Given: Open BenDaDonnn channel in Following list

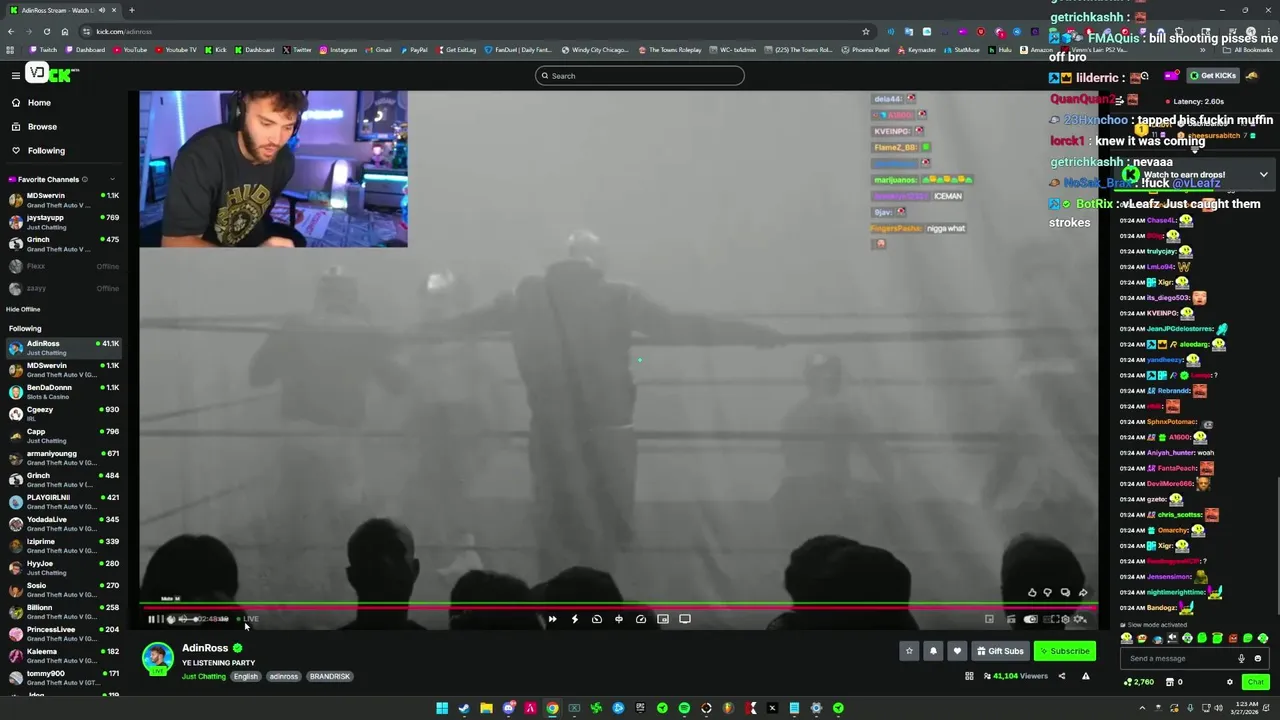Looking at the screenshot, I should coord(64,392).
